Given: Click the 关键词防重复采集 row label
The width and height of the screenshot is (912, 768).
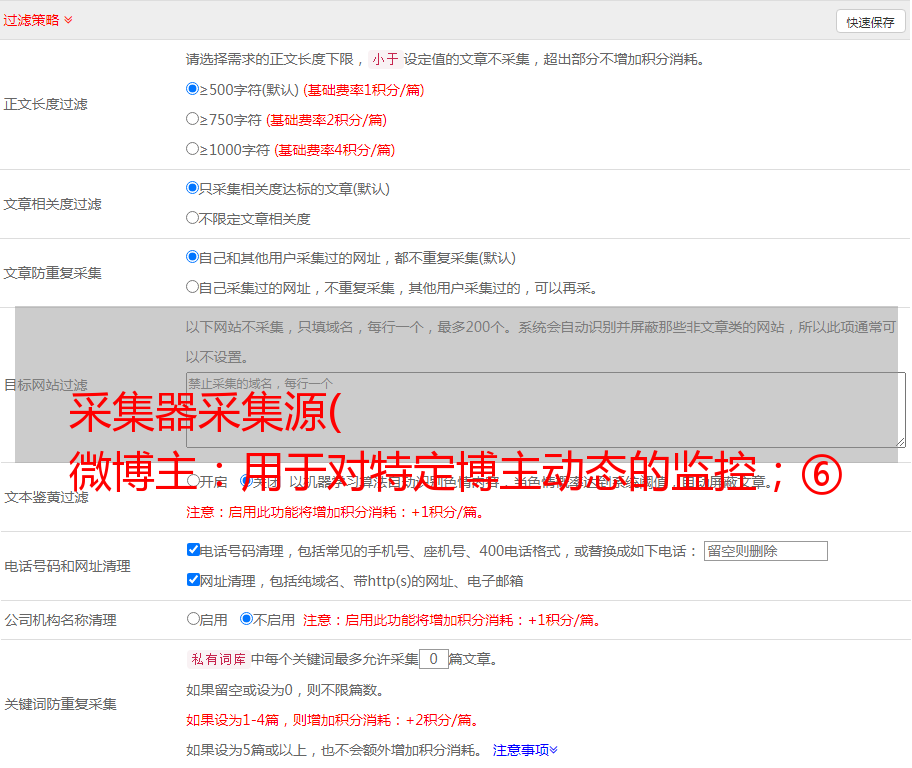Looking at the screenshot, I should click(60, 704).
